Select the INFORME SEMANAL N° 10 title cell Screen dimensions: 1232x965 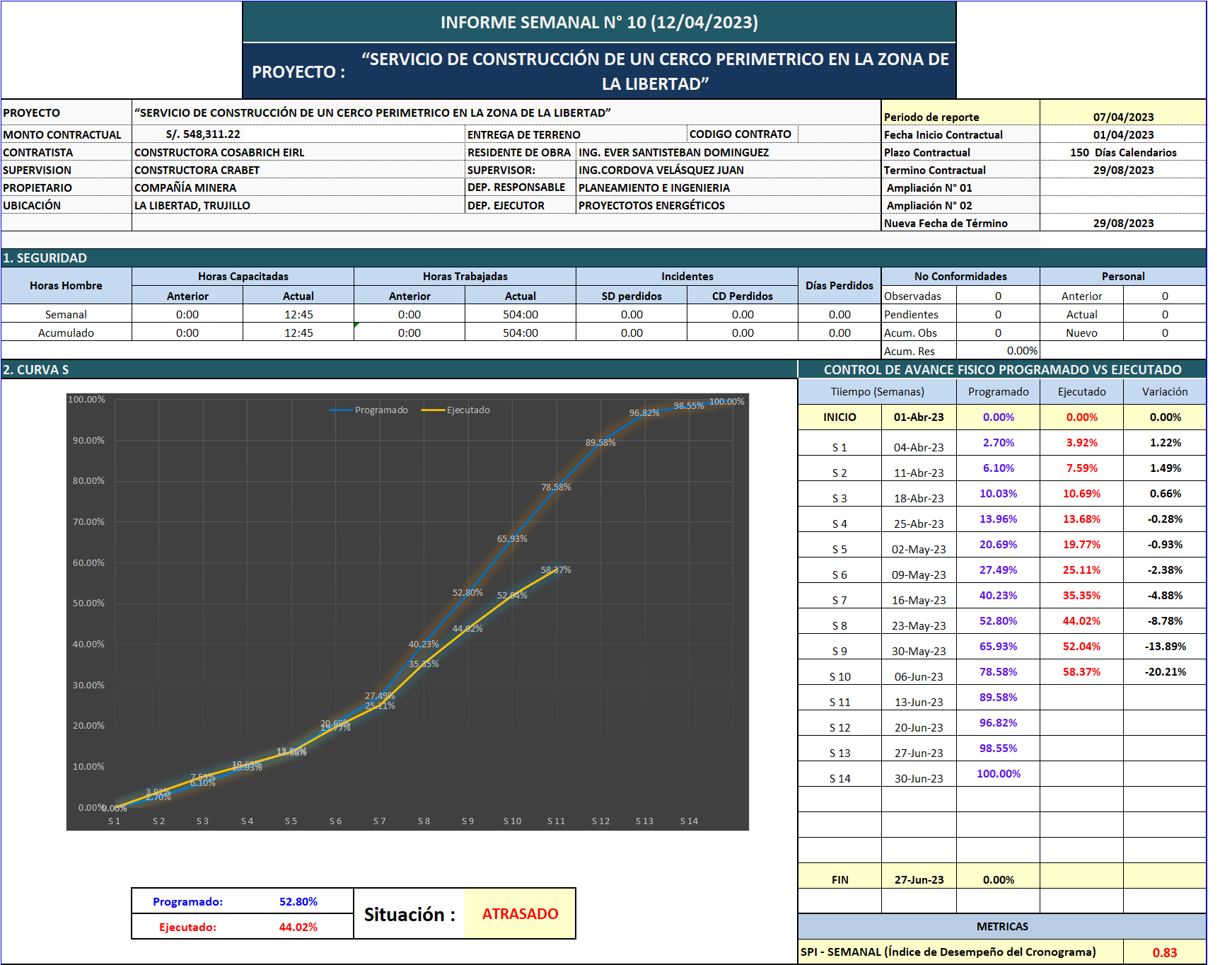click(598, 23)
